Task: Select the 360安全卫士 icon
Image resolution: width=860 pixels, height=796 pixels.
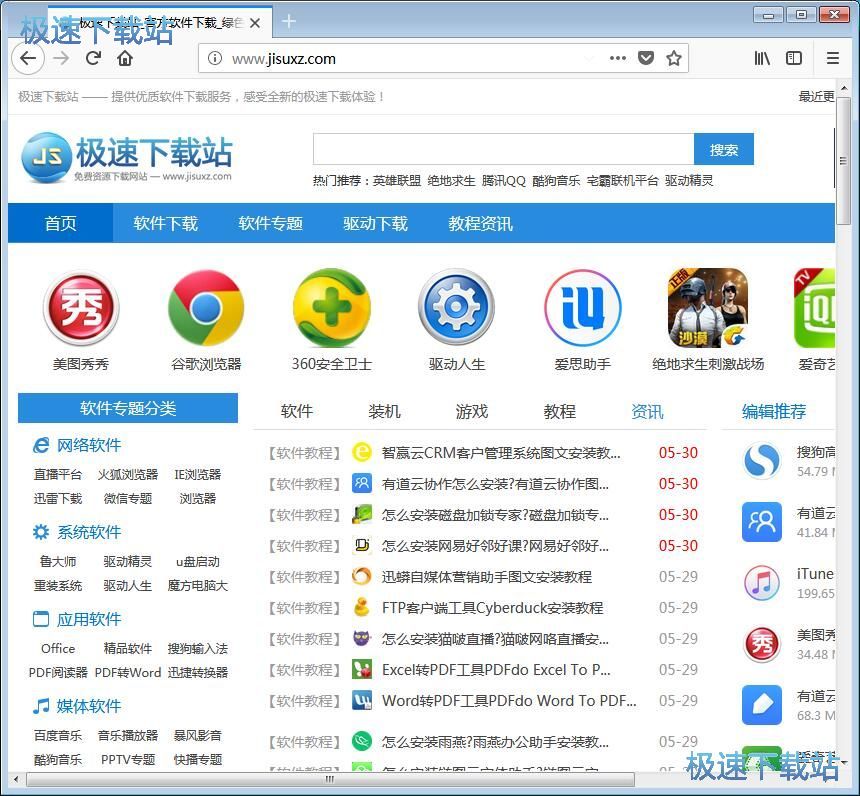Action: (x=331, y=308)
